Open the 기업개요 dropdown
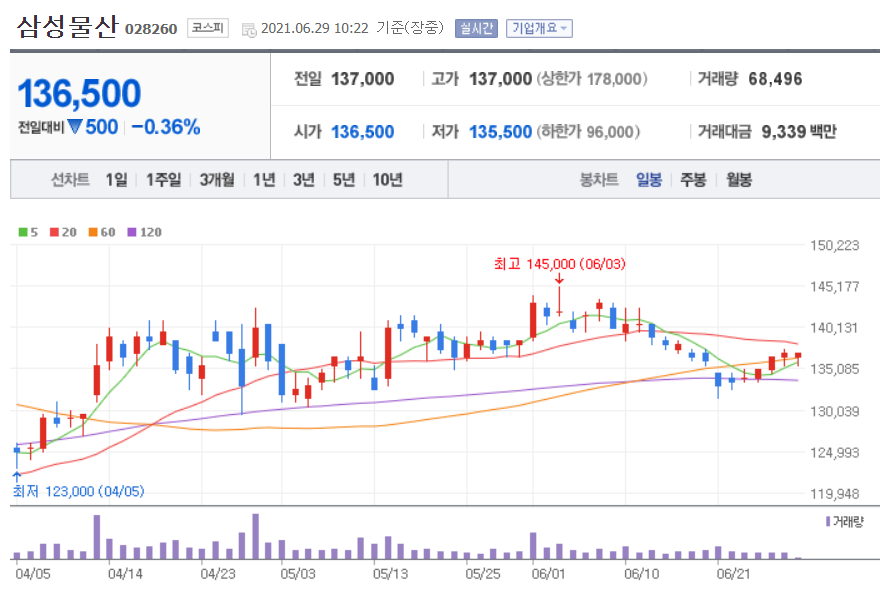880x600 pixels. 539,28
